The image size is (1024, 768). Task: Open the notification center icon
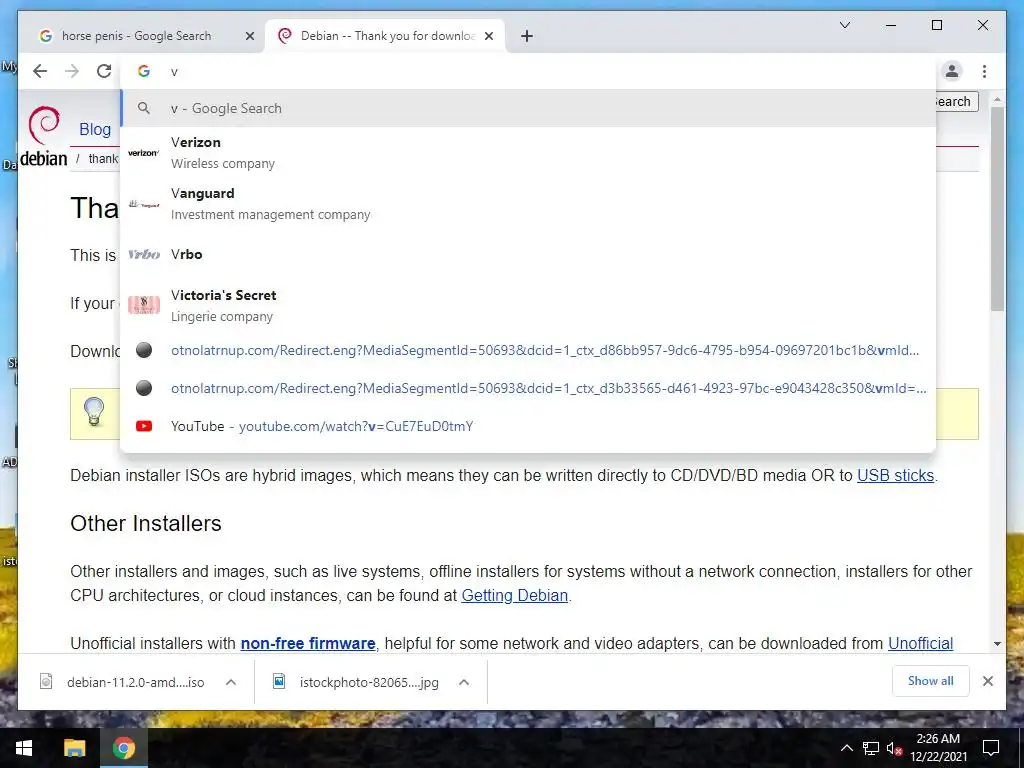[991, 748]
